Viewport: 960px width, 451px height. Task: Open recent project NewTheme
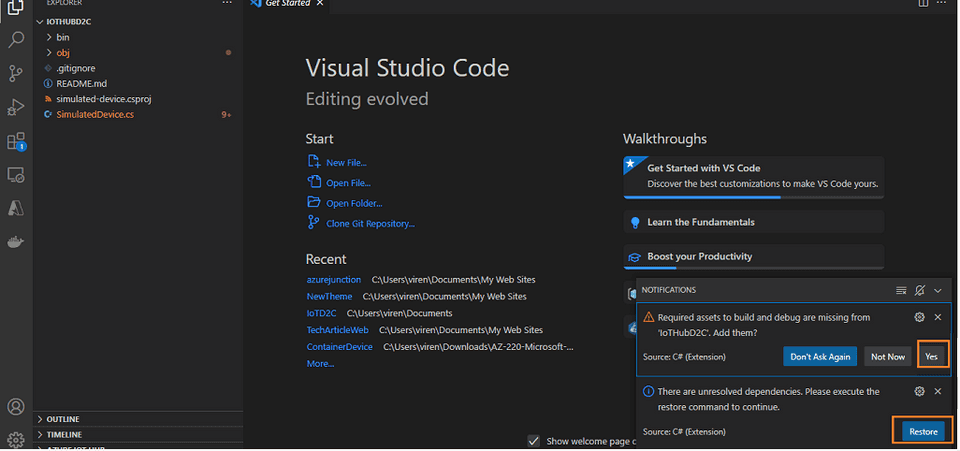tap(329, 296)
